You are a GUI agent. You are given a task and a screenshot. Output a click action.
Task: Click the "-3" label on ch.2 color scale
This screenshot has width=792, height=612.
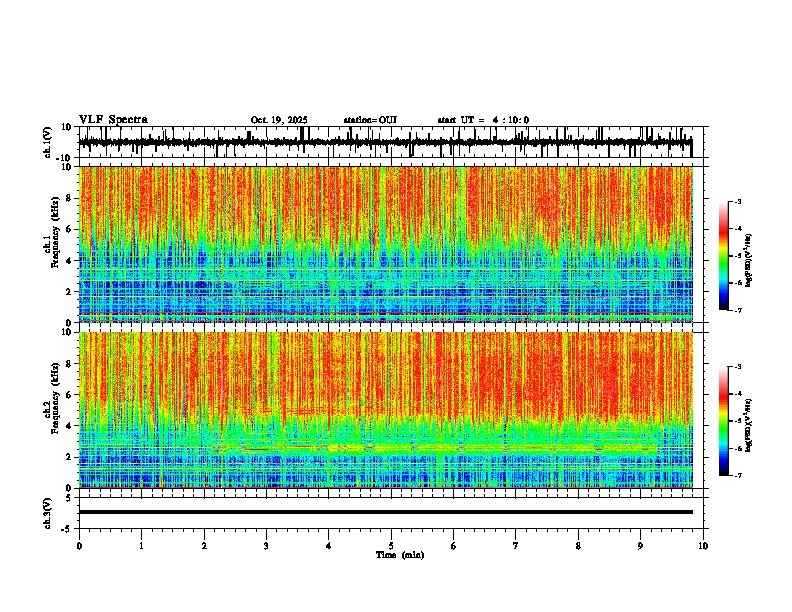[737, 367]
